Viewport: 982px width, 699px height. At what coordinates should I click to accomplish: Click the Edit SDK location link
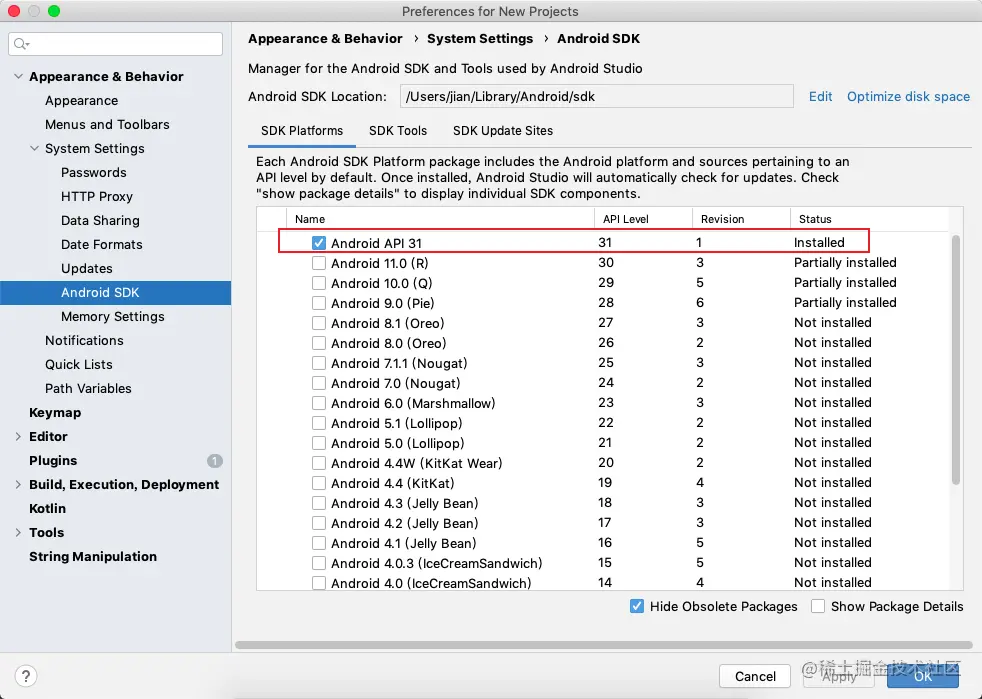(820, 96)
